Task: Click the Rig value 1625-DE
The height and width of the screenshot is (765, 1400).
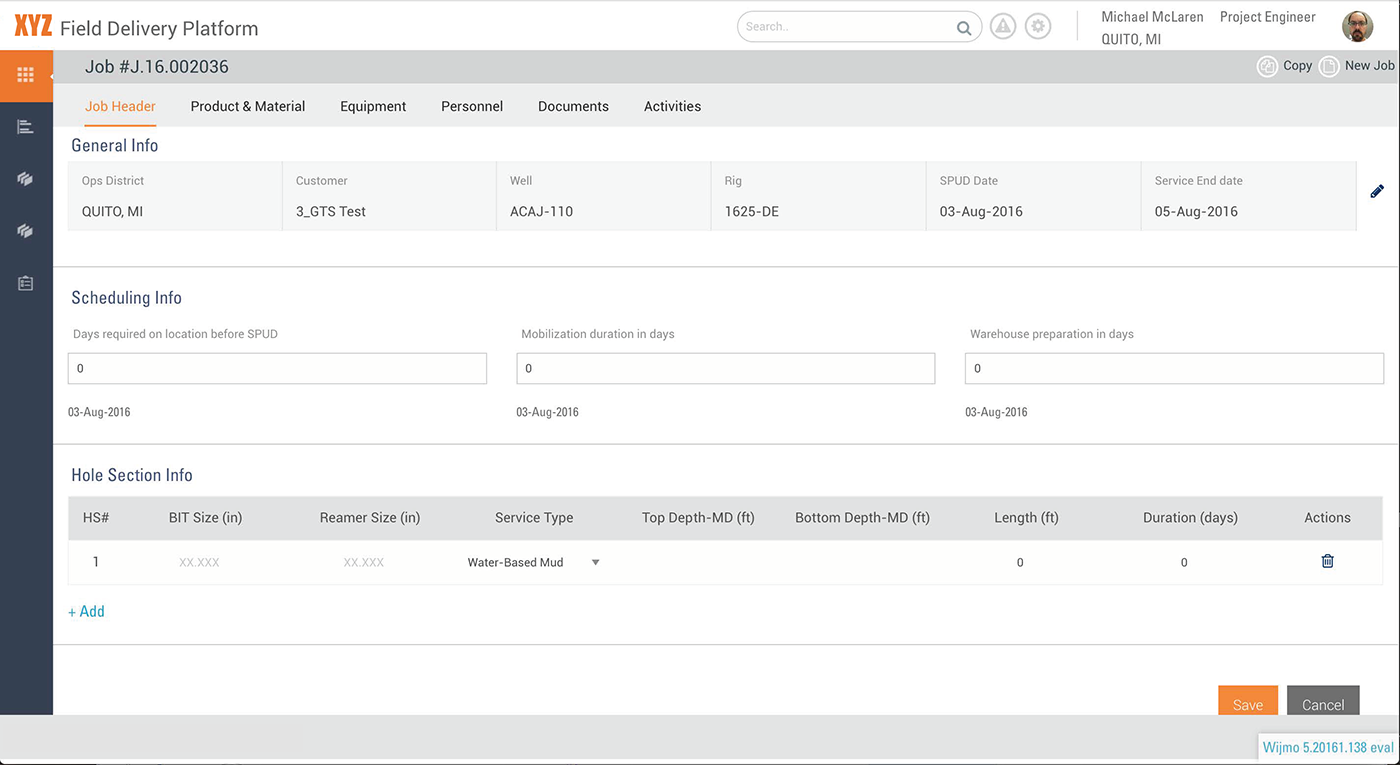Action: pyautogui.click(x=752, y=211)
